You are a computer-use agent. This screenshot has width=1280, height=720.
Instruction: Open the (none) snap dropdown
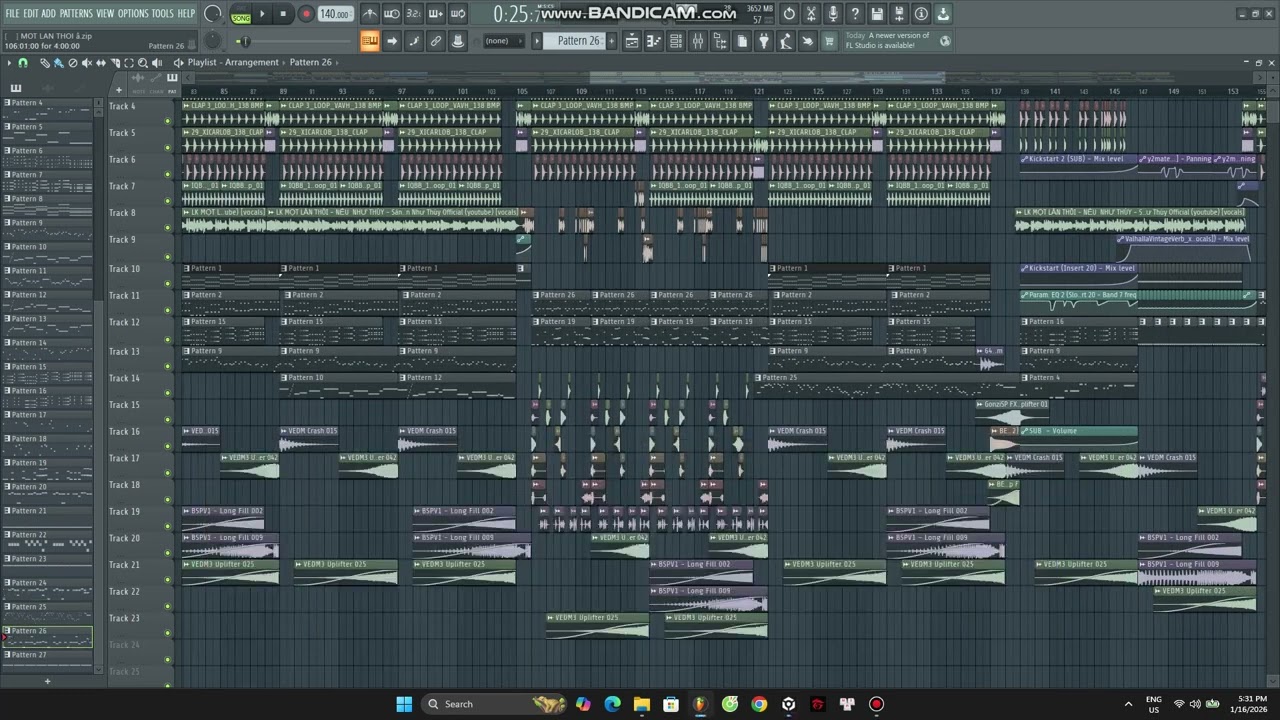504,41
